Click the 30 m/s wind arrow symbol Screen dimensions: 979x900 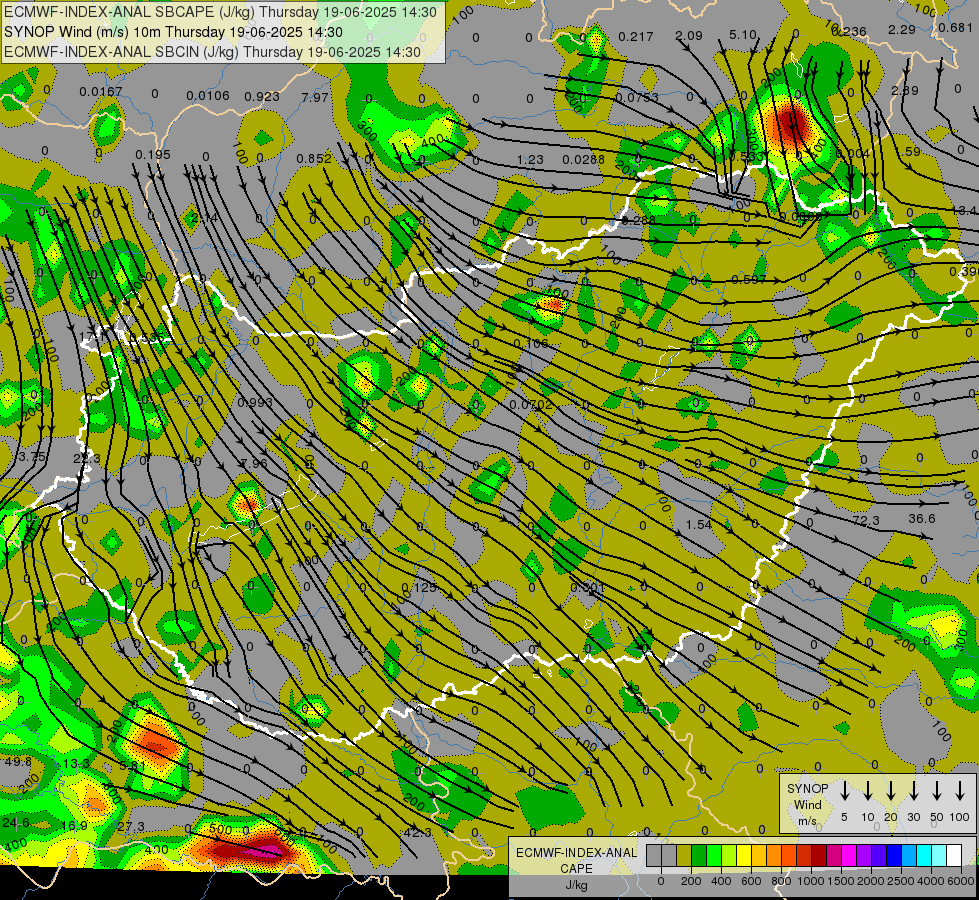(x=914, y=791)
